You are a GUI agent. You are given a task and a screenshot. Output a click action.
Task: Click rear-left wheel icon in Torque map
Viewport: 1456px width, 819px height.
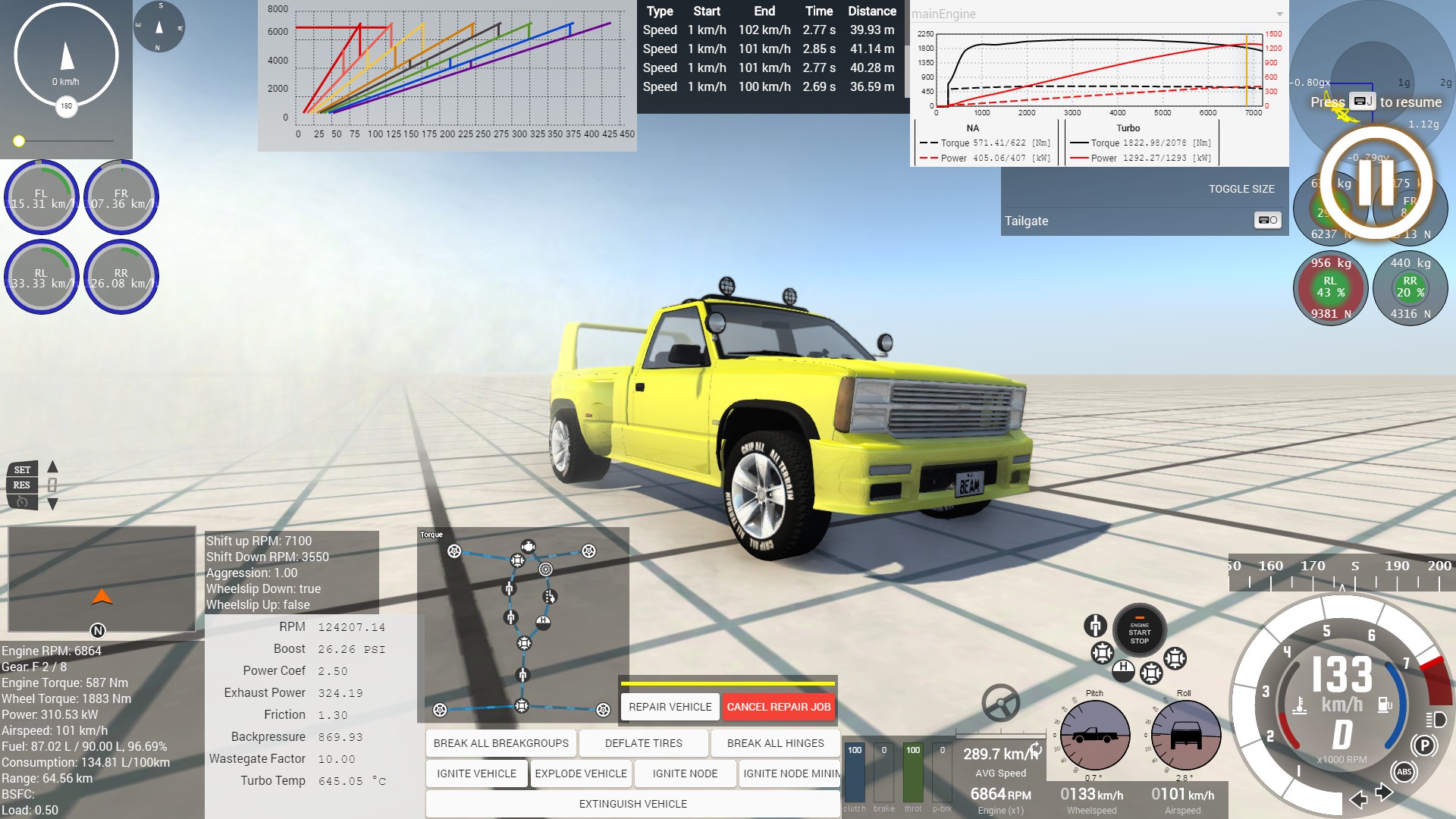pos(440,710)
